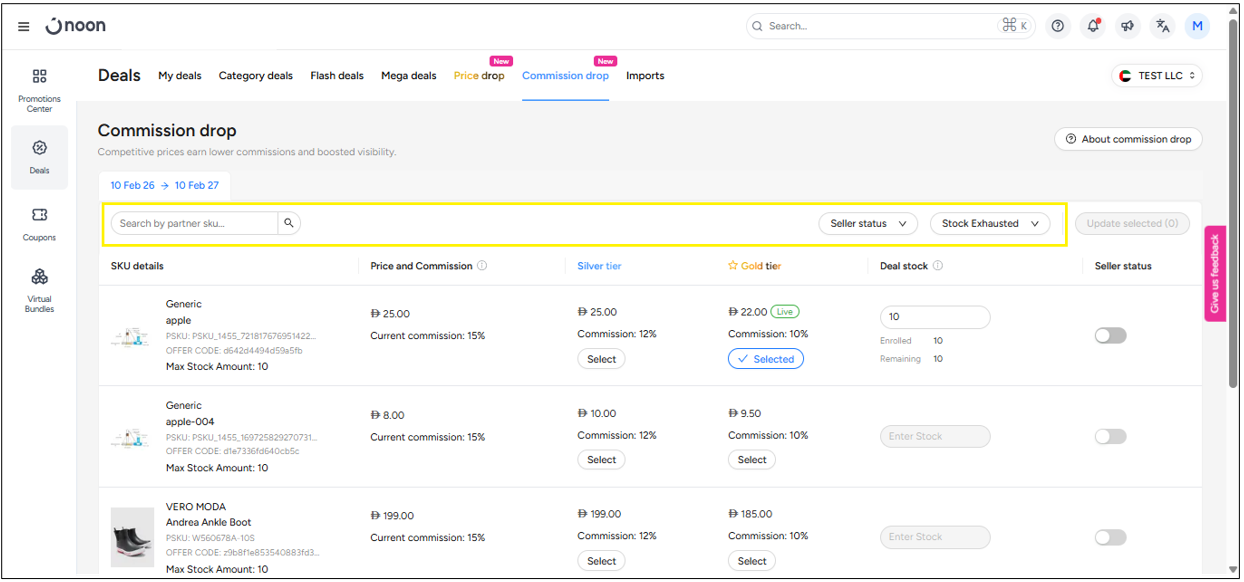Viewport: 1244px width, 582px height.
Task: Click the help question mark icon
Action: (1058, 26)
